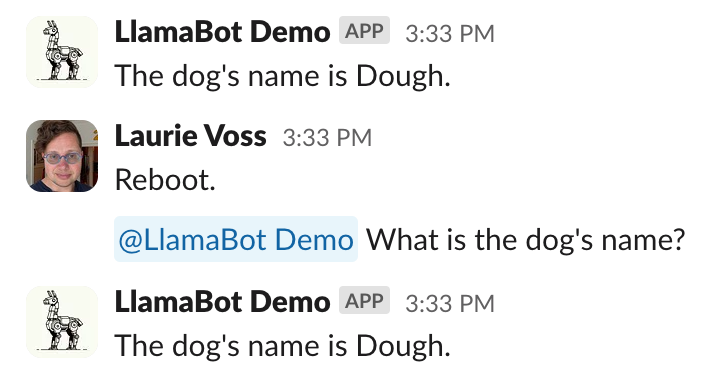Open the LlamaBot avatar on the first message
Viewport: 718px width, 388px height.
[62, 52]
